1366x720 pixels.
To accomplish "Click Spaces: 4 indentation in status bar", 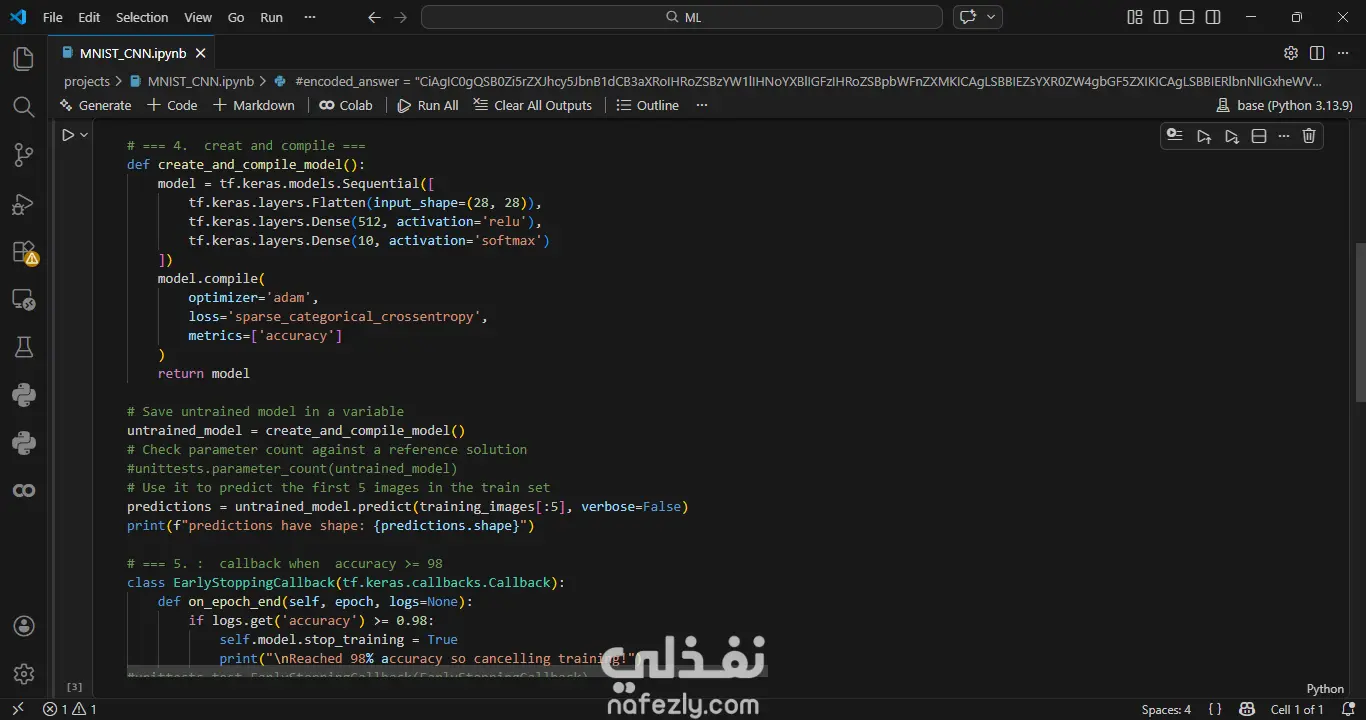I will point(1166,709).
